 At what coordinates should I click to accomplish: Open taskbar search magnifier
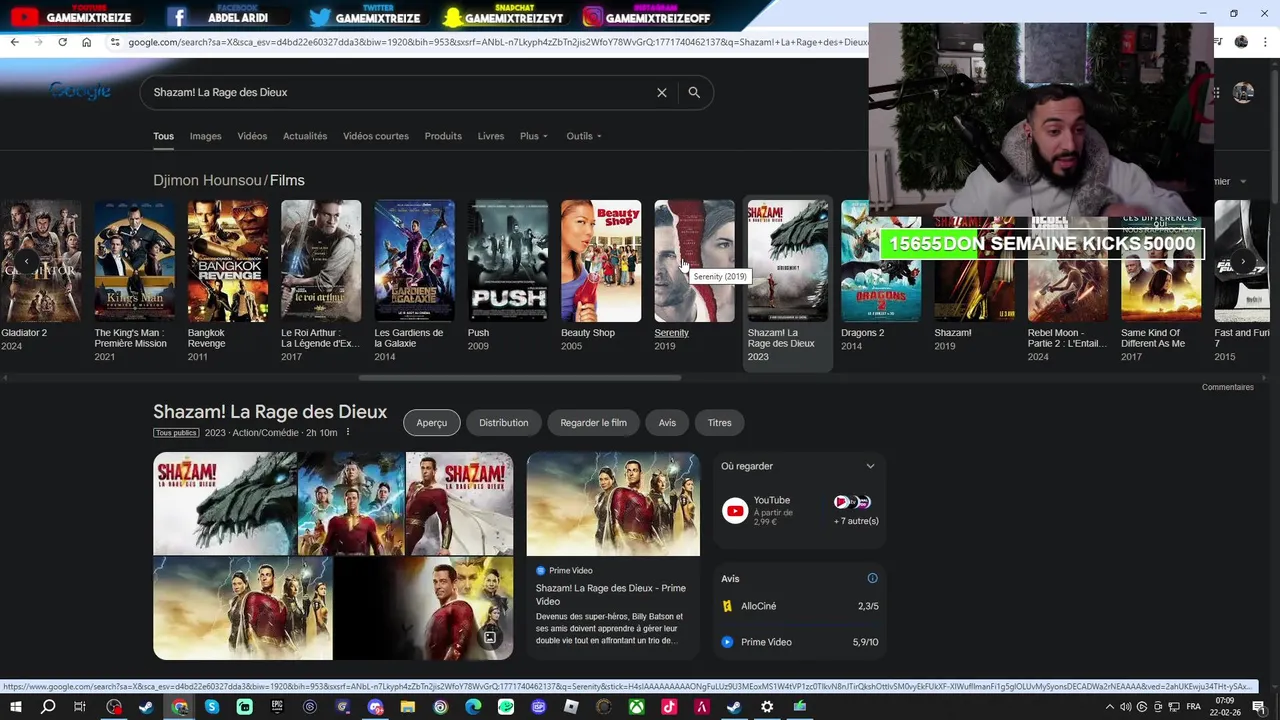(48, 707)
